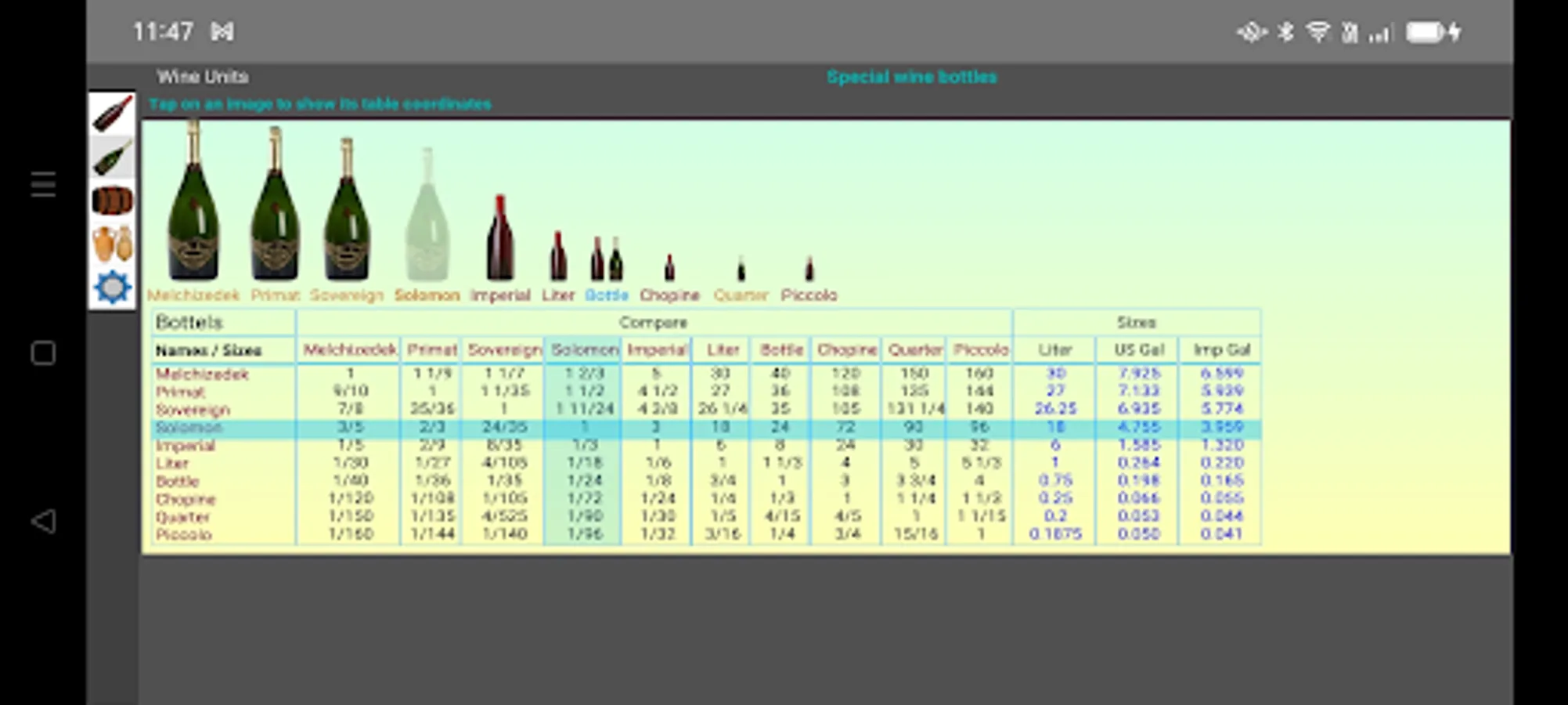Click the Sovereign column header
The image size is (1568, 705).
point(504,350)
